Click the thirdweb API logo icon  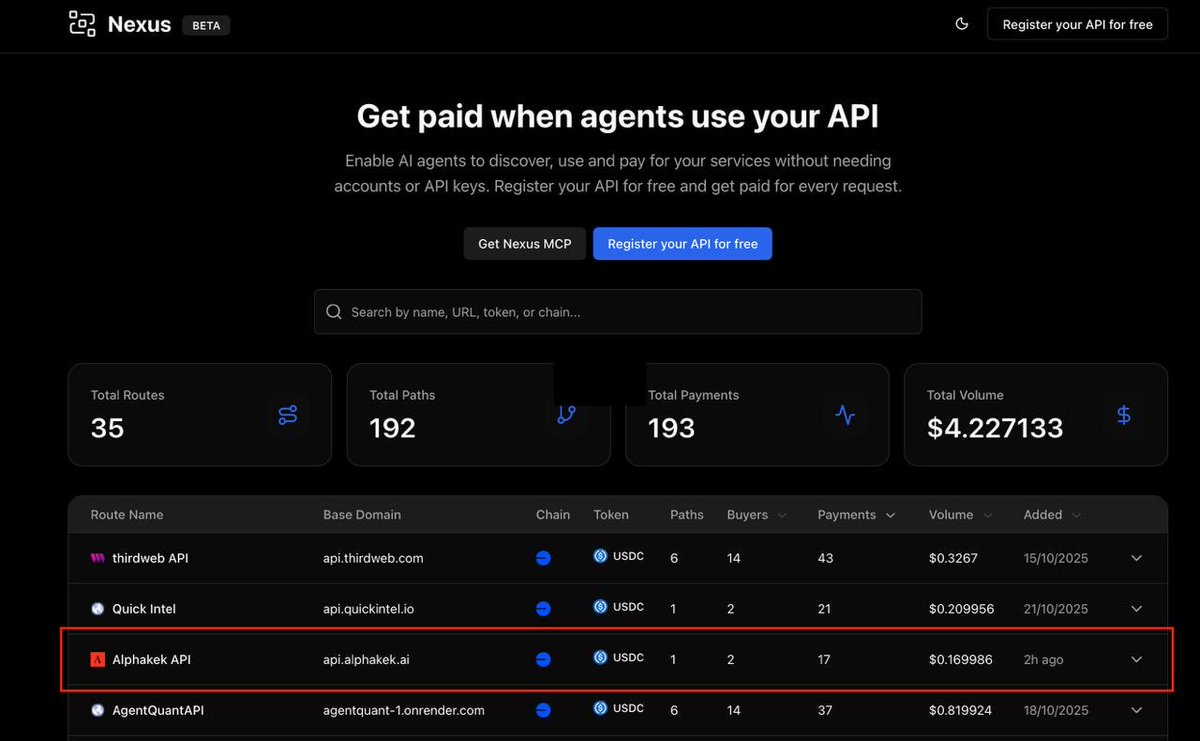pos(98,558)
